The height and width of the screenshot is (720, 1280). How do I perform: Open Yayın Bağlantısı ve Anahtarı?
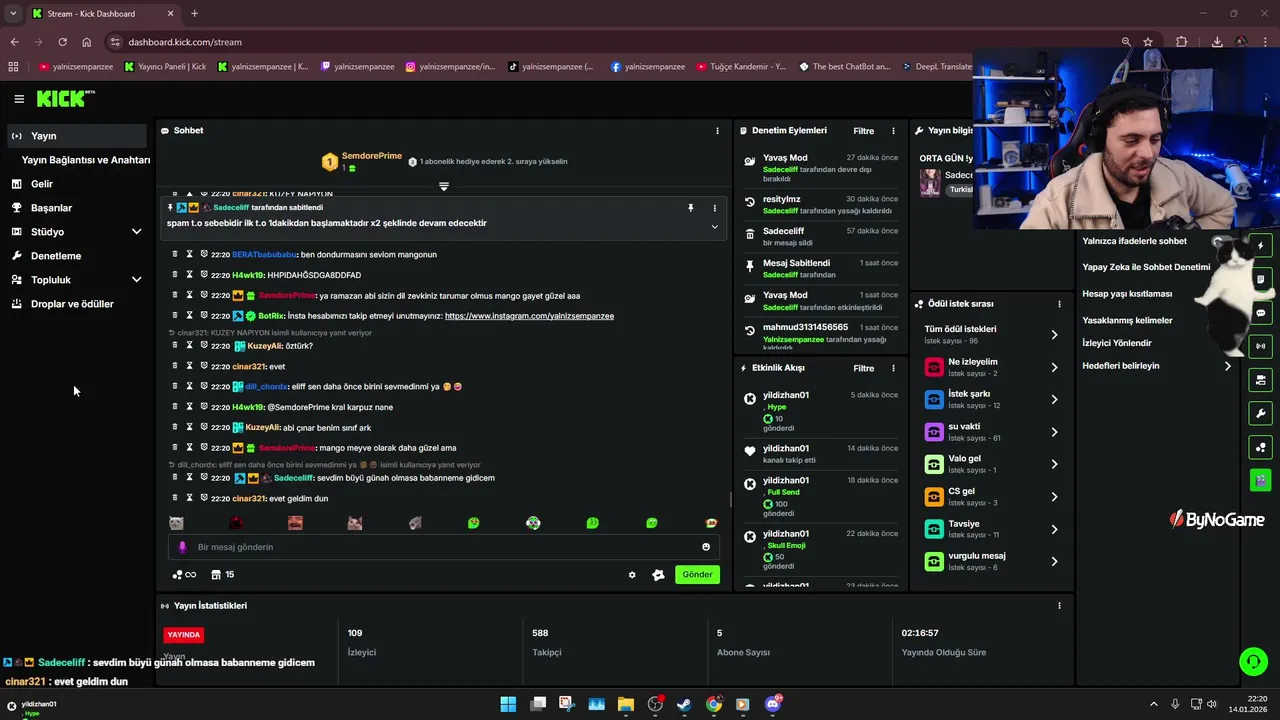tap(86, 160)
